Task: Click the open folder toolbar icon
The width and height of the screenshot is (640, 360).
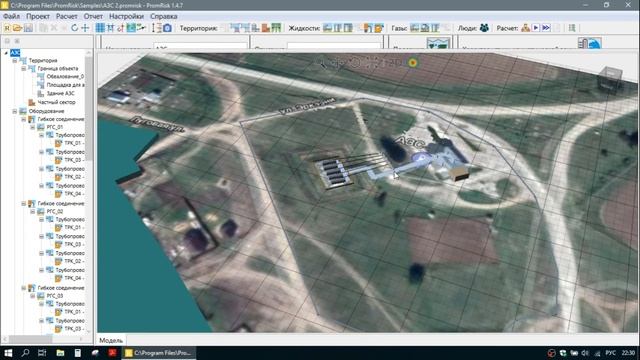Action: 18,28
